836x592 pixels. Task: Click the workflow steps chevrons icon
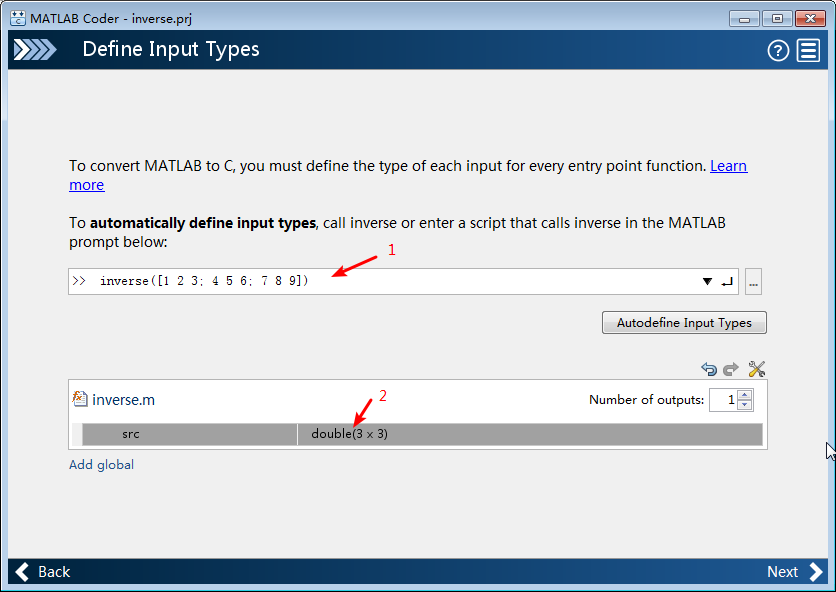(35, 50)
